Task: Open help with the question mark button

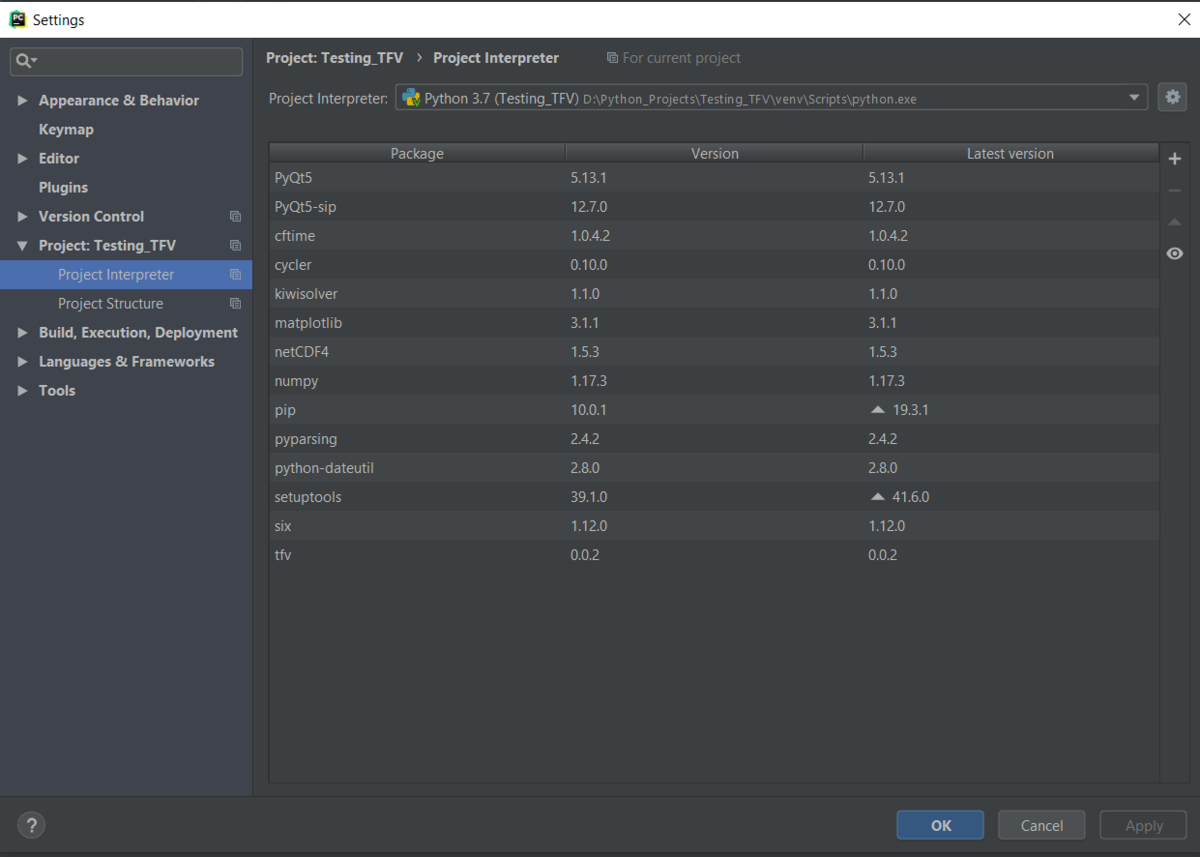Action: (x=31, y=825)
